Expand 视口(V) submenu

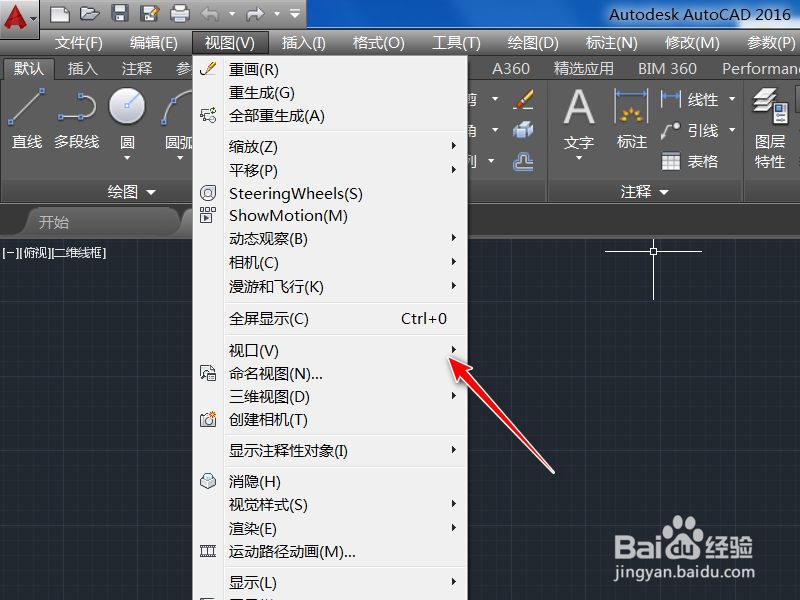point(330,351)
